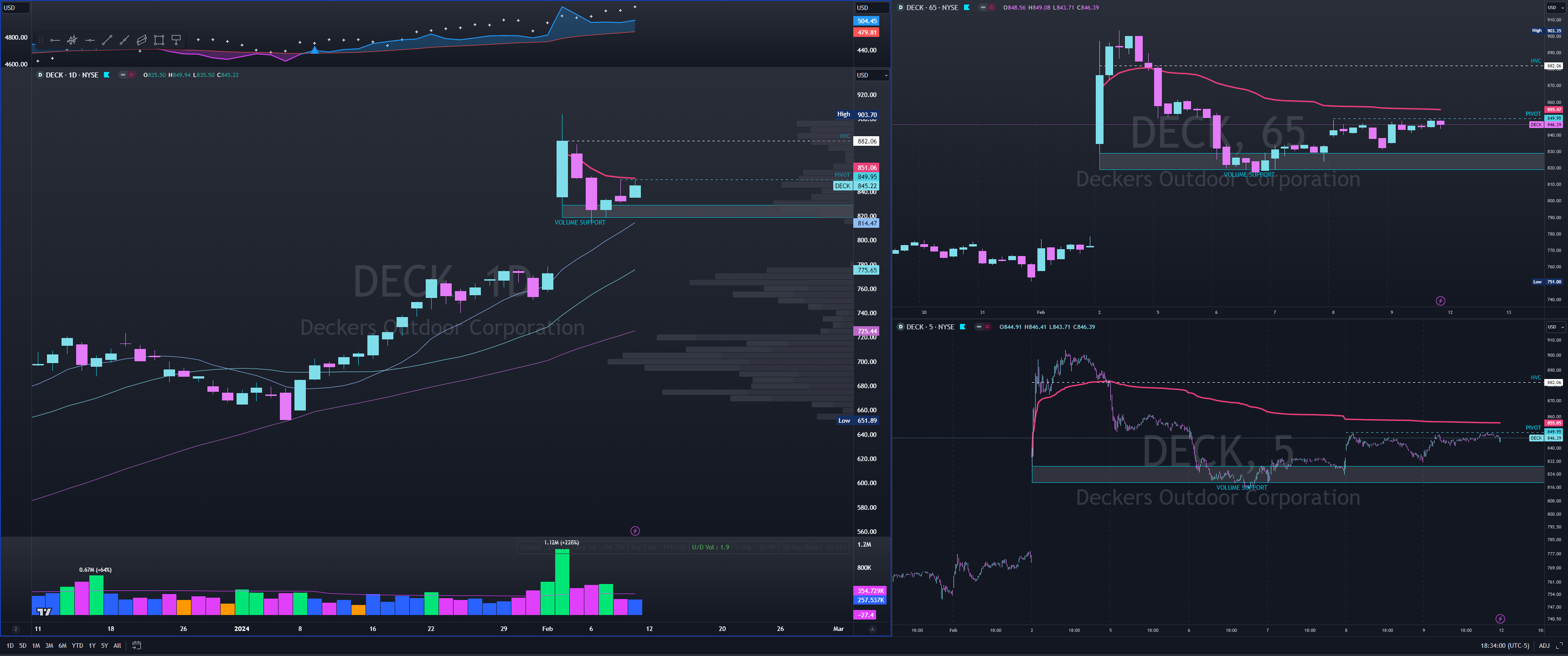Select the YTD date range

77,646
